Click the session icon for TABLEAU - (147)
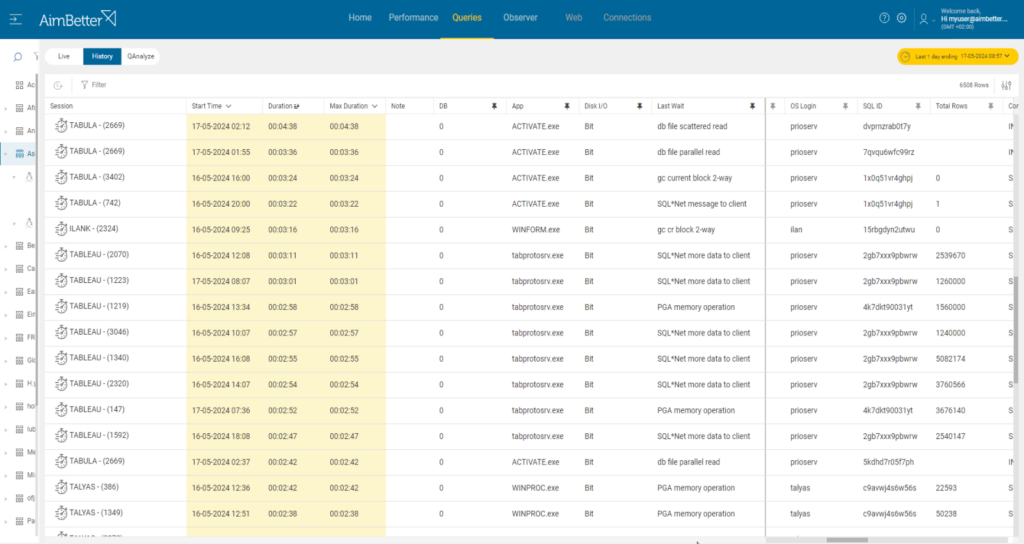Image resolution: width=1024 pixels, height=544 pixels. tap(61, 410)
